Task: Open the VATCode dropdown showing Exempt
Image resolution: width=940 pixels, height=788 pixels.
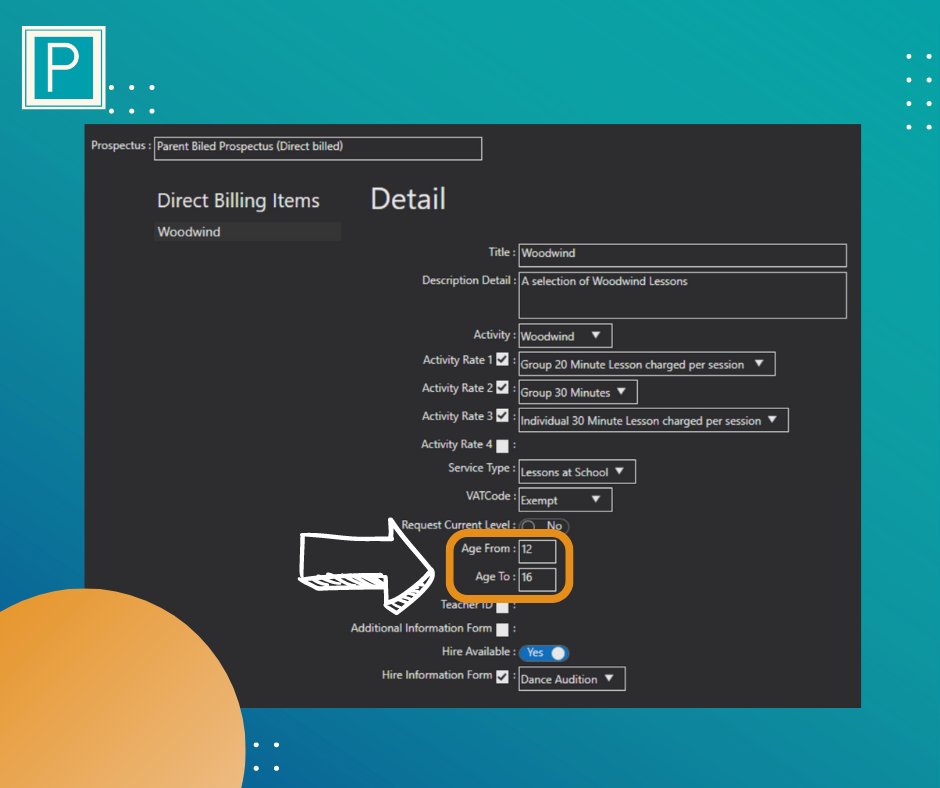Action: pos(565,500)
